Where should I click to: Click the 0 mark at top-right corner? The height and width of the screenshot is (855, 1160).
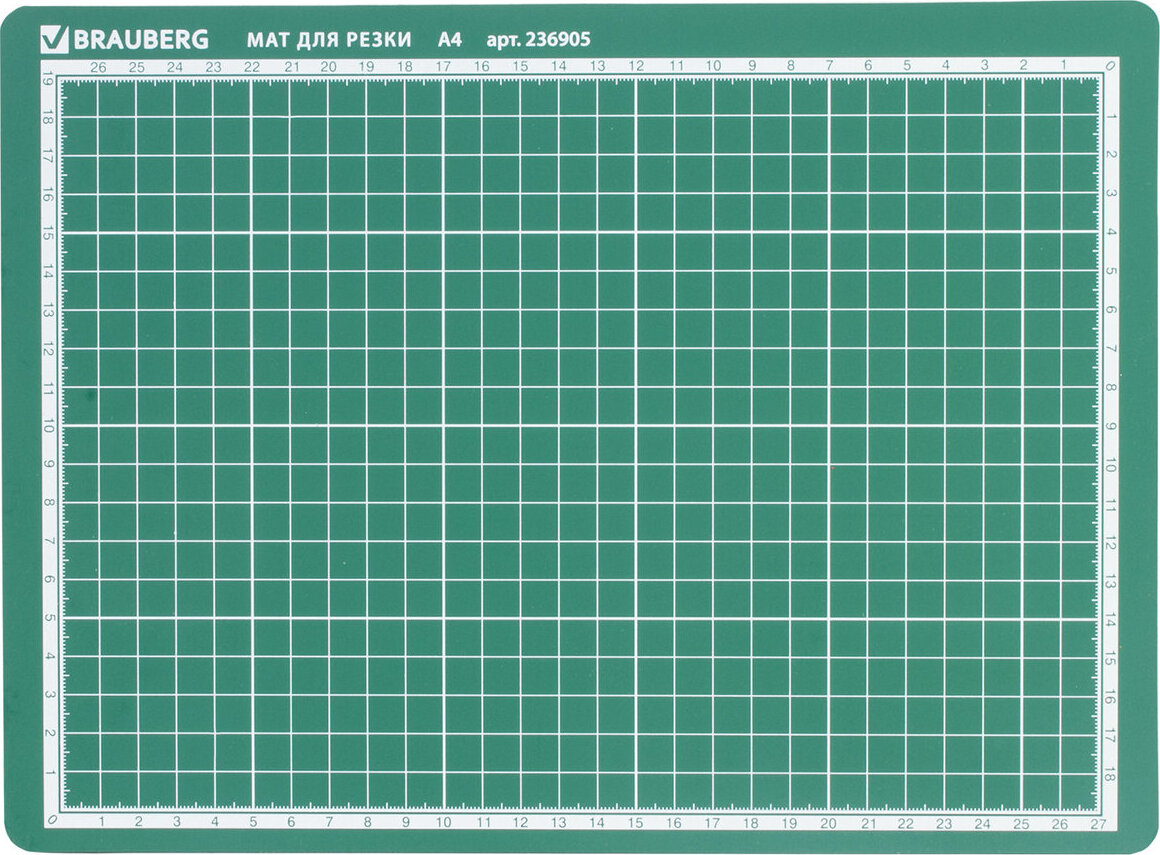1110,67
